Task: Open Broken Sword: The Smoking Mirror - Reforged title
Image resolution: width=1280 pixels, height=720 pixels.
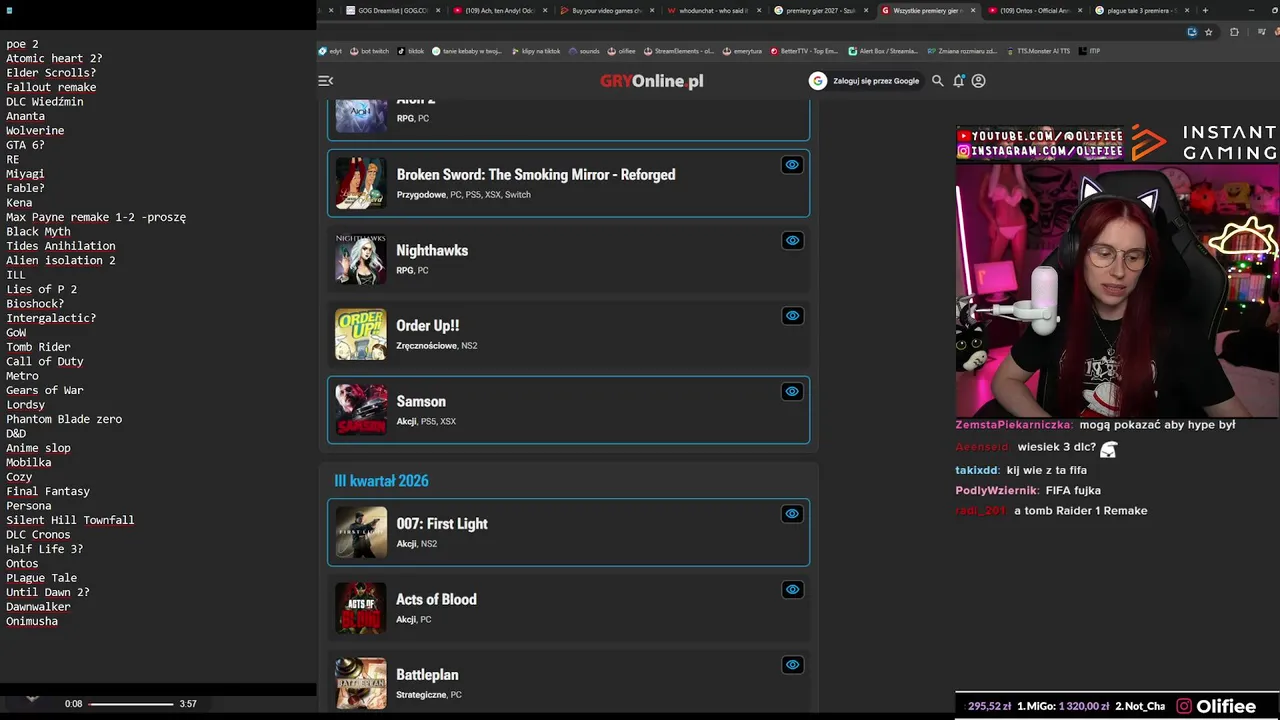Action: click(x=536, y=175)
